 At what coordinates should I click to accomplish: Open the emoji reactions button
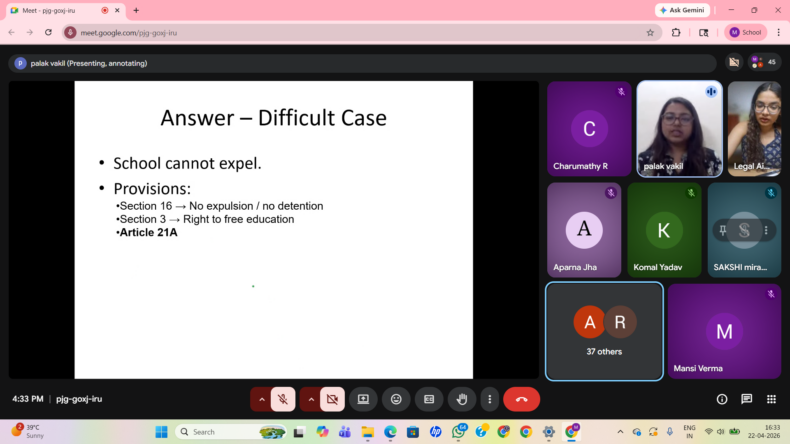pyautogui.click(x=396, y=399)
